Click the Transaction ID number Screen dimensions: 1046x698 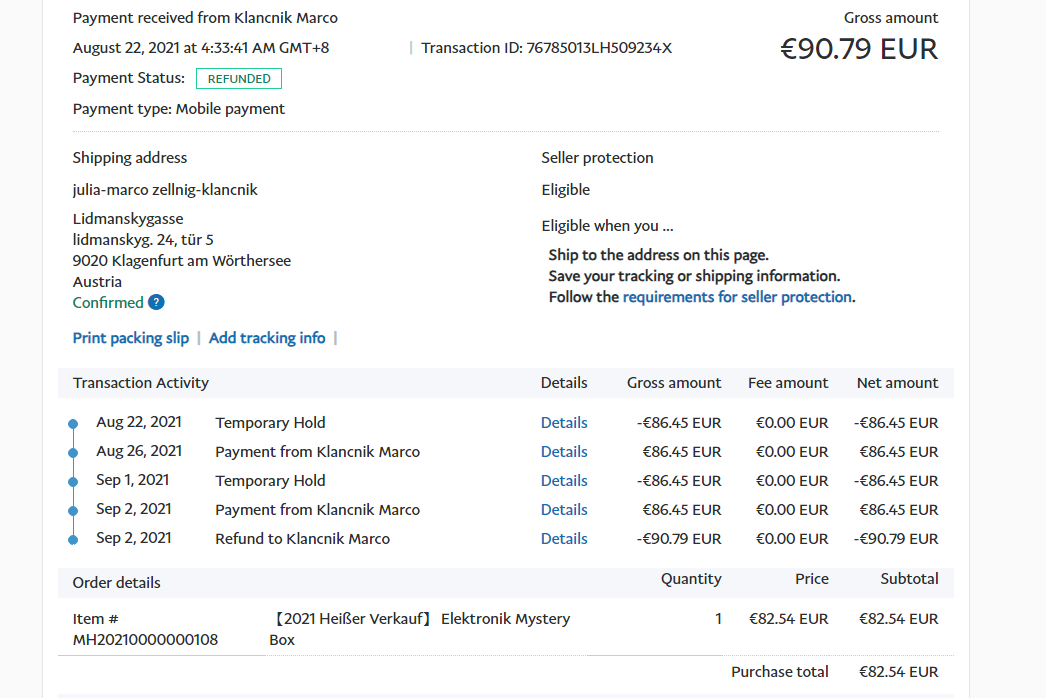point(599,48)
